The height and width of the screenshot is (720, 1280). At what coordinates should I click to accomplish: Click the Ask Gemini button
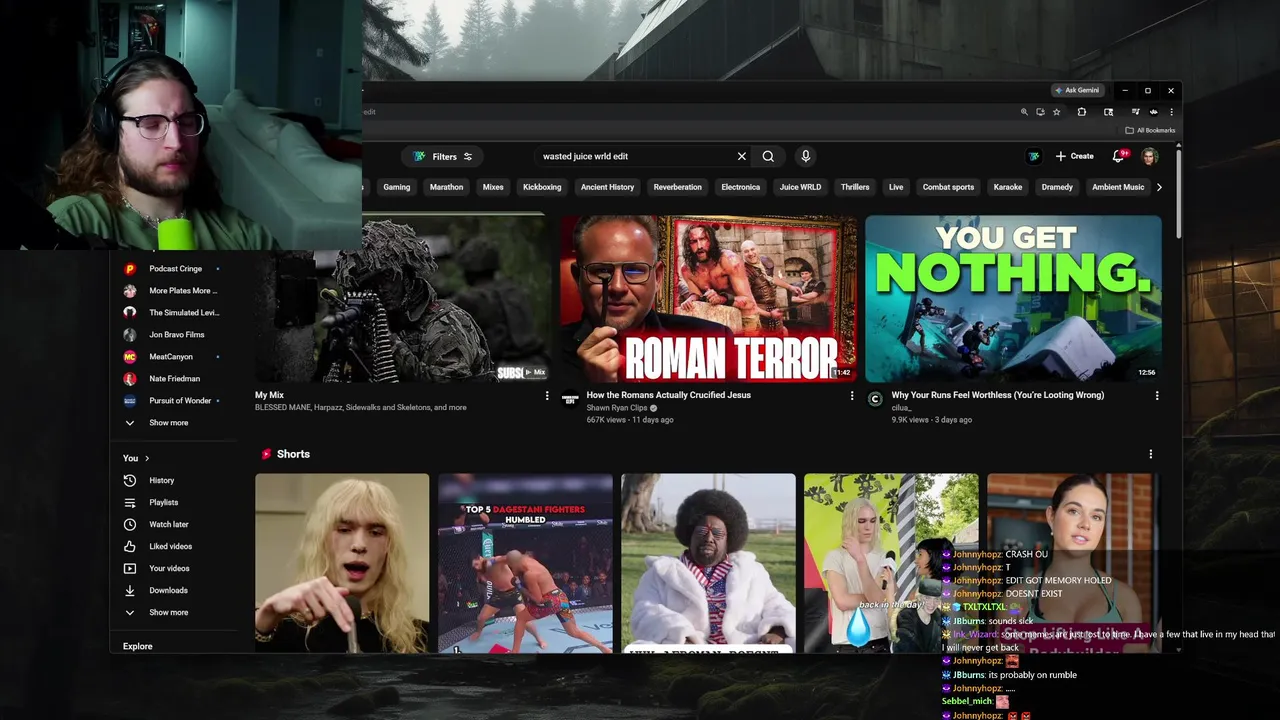click(1076, 90)
